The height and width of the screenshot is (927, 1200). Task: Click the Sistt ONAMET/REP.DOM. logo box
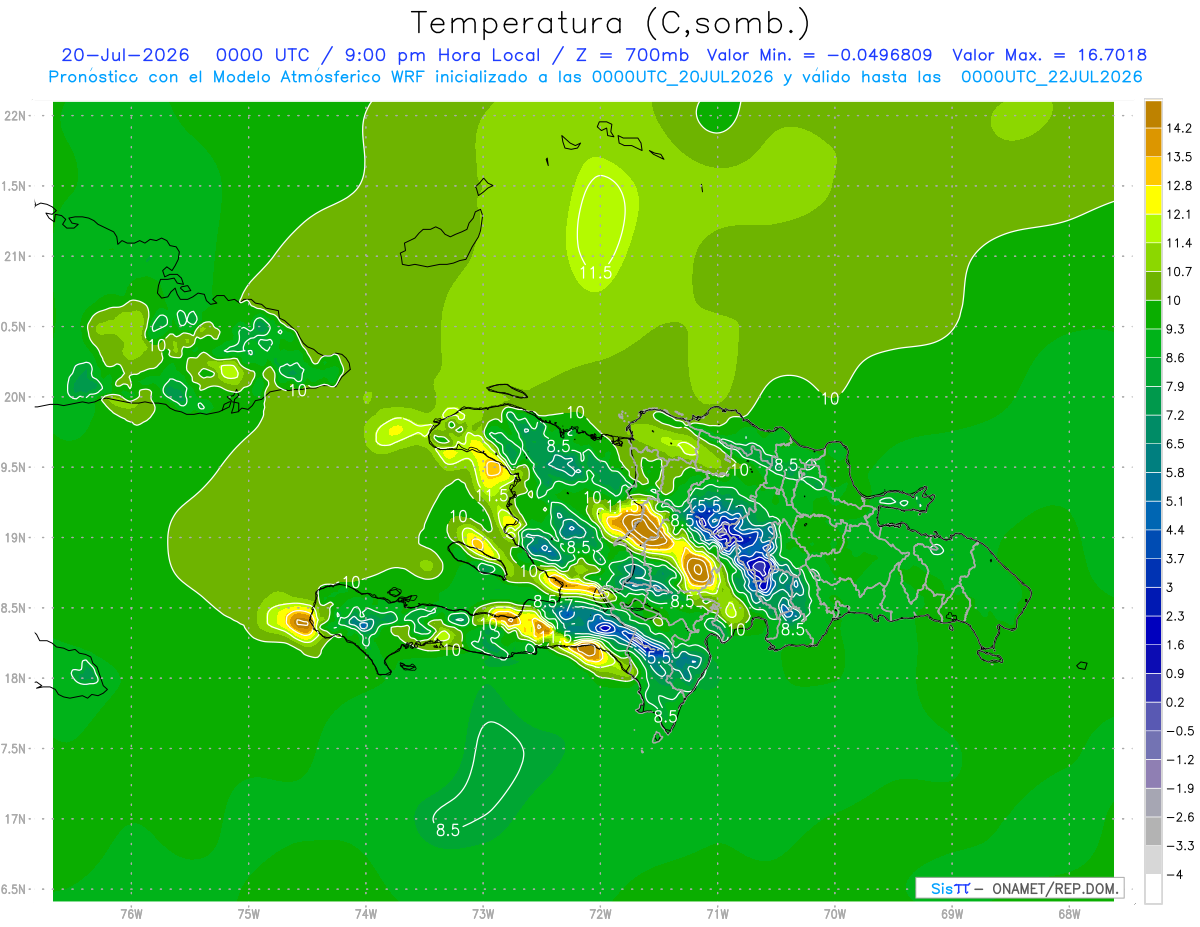click(1019, 888)
